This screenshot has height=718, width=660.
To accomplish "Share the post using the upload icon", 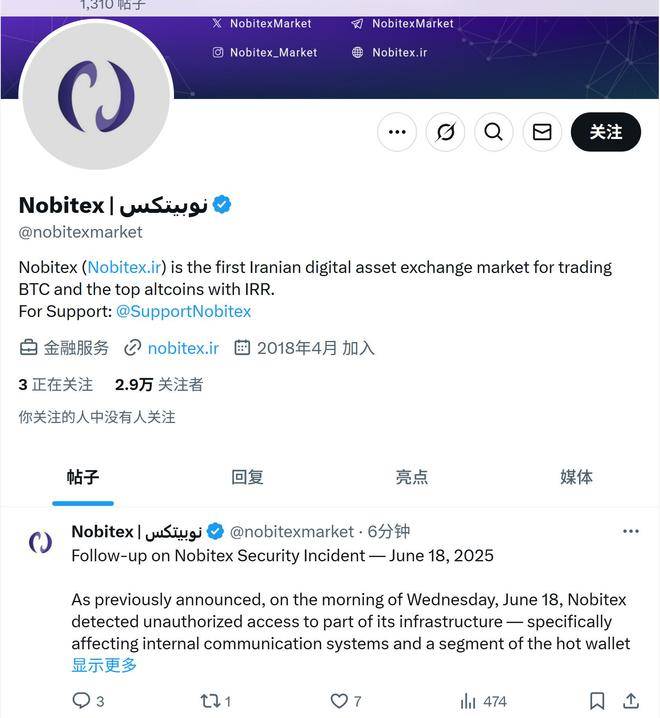I will pos(631,701).
